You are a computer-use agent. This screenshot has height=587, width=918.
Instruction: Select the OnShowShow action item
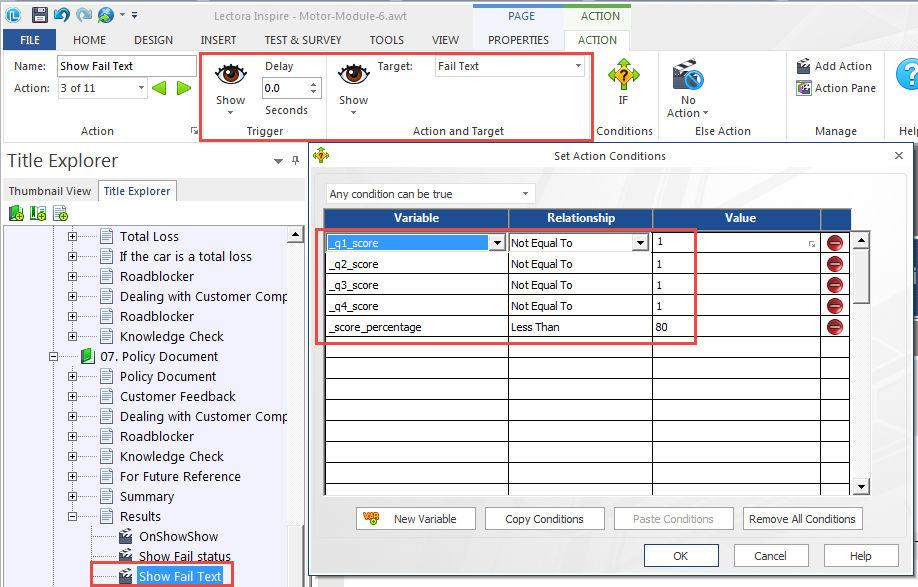click(178, 536)
